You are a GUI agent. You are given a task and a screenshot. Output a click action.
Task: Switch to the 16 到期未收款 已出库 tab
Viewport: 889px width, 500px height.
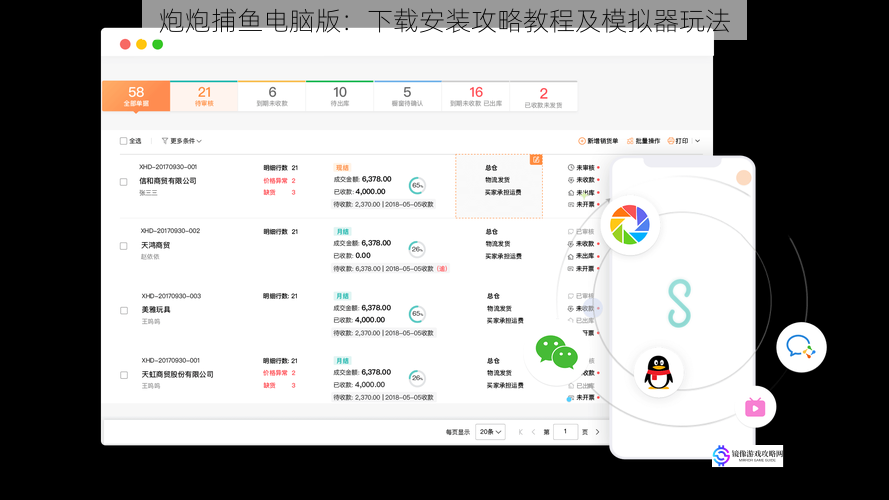pyautogui.click(x=476, y=96)
